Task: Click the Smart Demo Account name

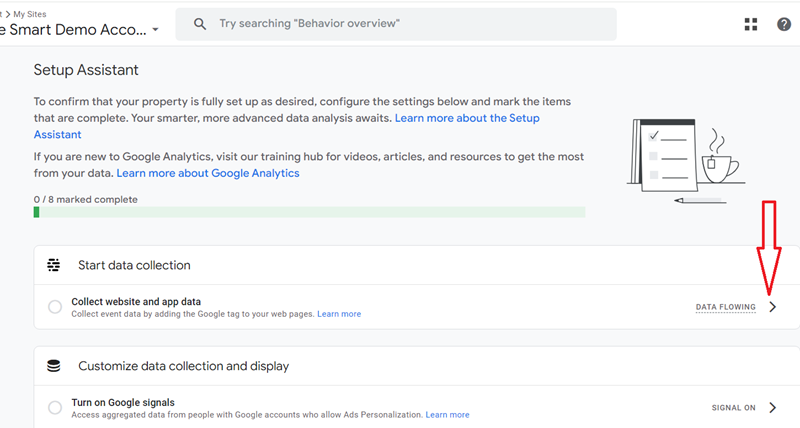Action: click(73, 30)
